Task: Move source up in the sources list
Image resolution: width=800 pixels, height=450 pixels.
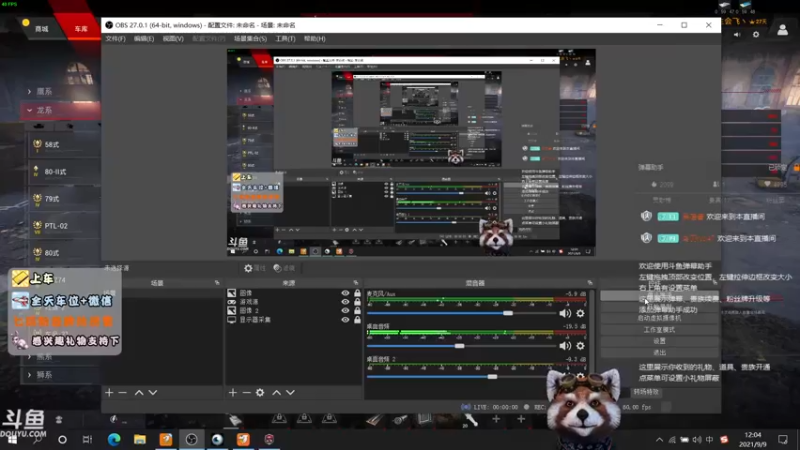Action: click(x=276, y=392)
